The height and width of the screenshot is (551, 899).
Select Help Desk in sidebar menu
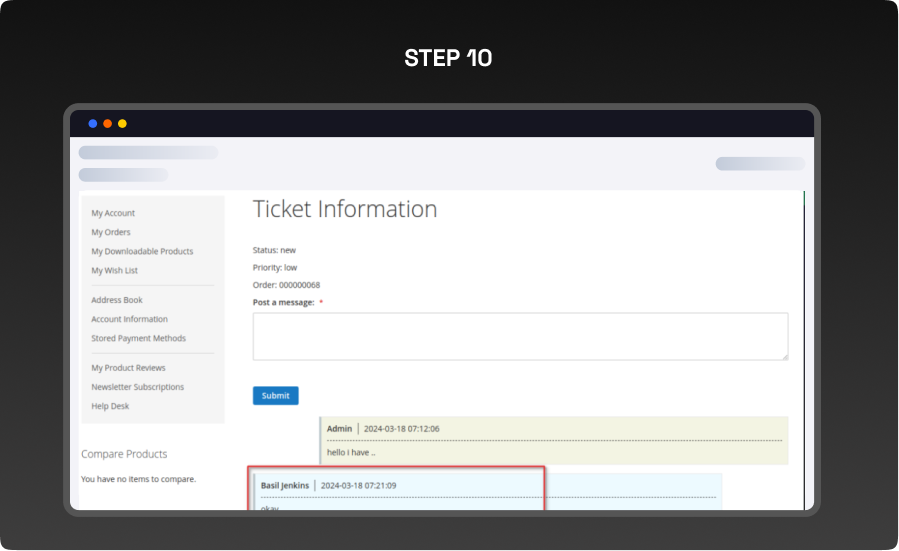110,406
